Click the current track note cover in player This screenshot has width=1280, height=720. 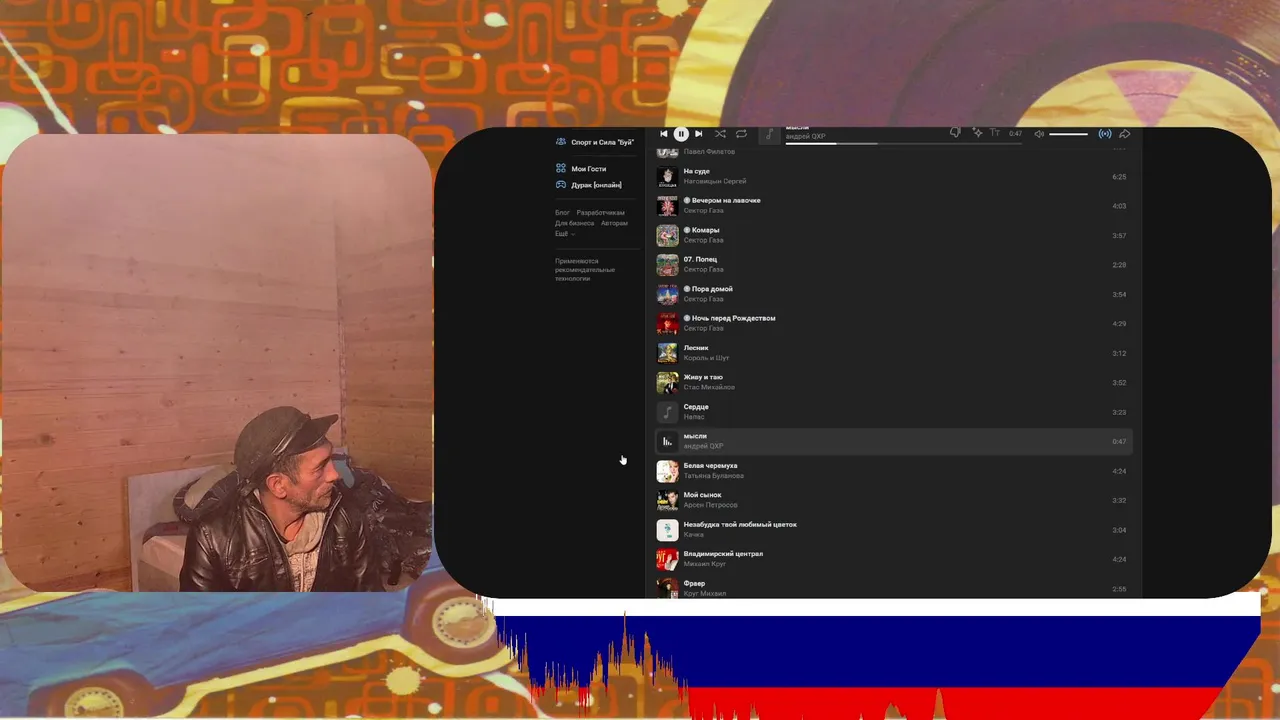point(769,134)
